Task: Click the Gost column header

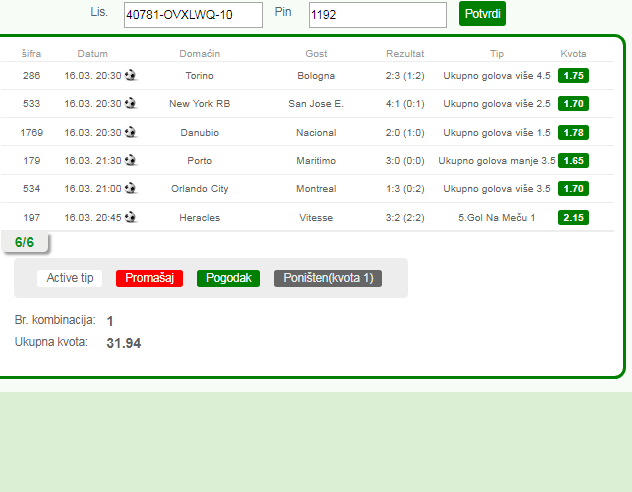Action: [316, 54]
